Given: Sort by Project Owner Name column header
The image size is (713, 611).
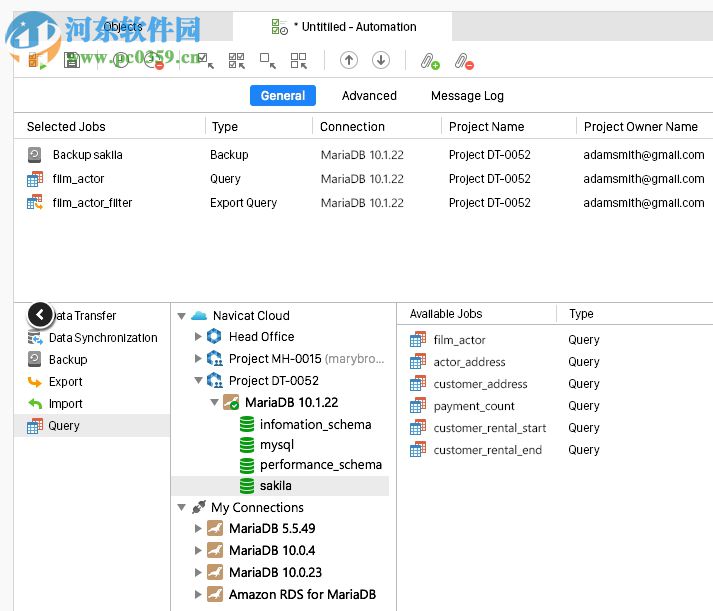Looking at the screenshot, I should coord(641,126).
